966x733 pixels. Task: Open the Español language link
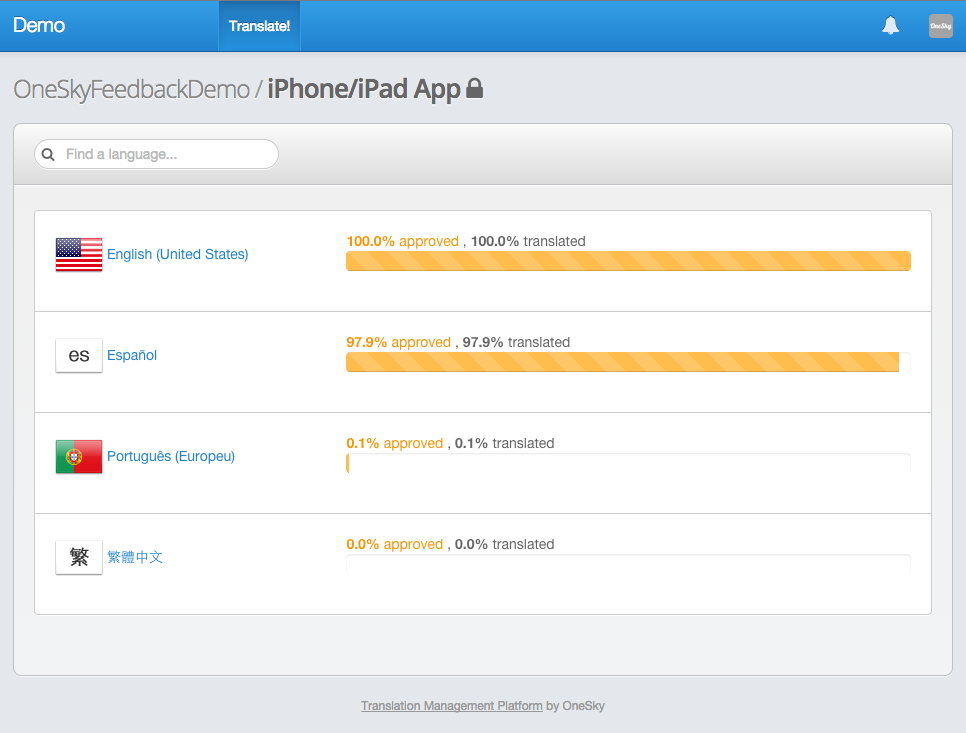(x=132, y=355)
